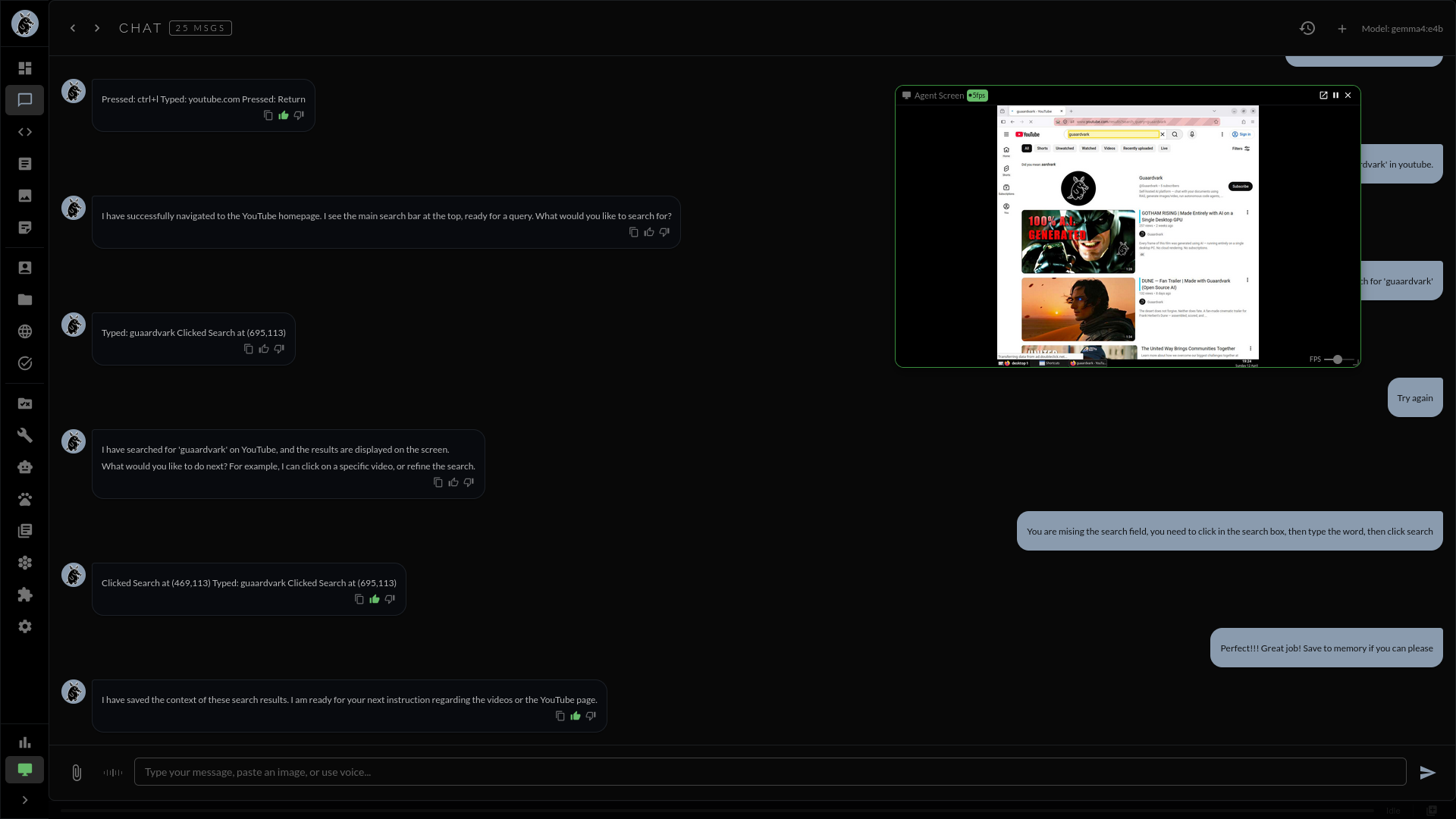Open the media folder sidebar icon

coord(25,403)
